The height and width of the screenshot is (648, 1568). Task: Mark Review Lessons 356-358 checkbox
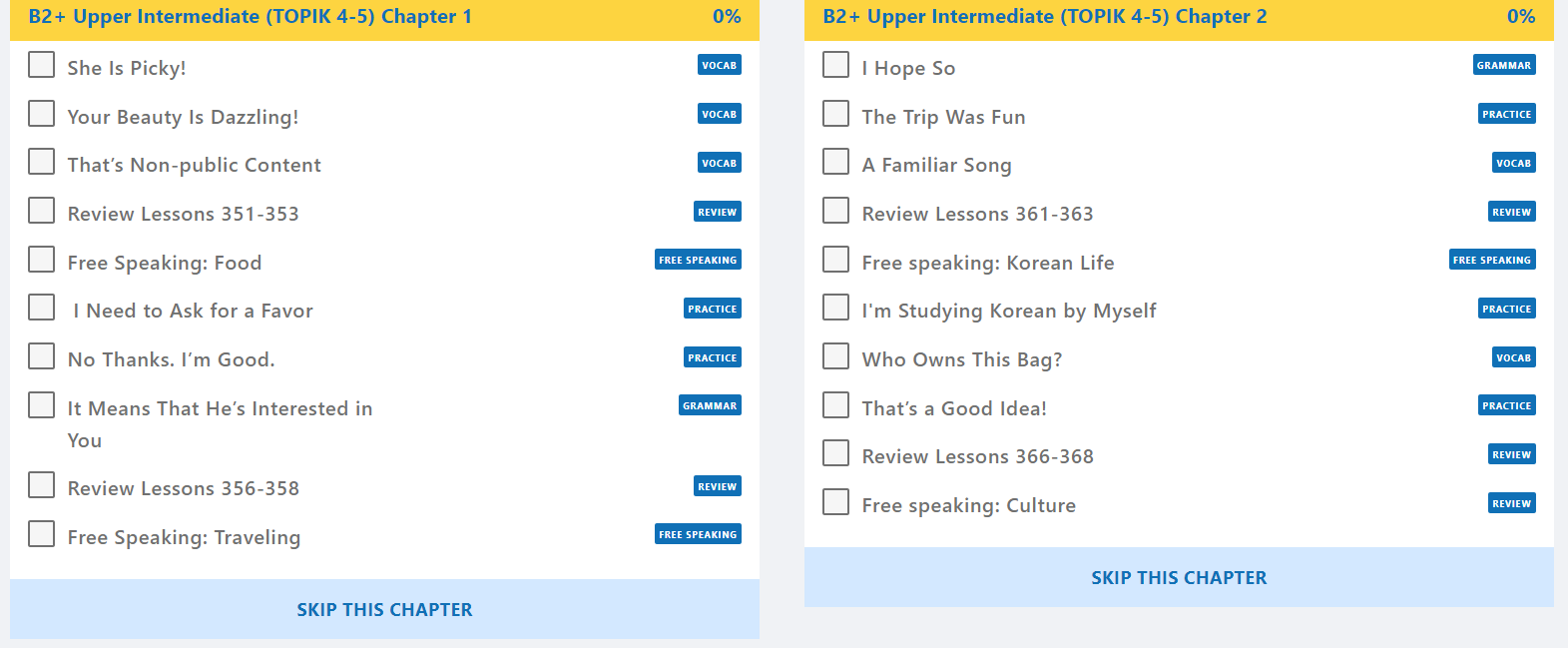pos(41,485)
